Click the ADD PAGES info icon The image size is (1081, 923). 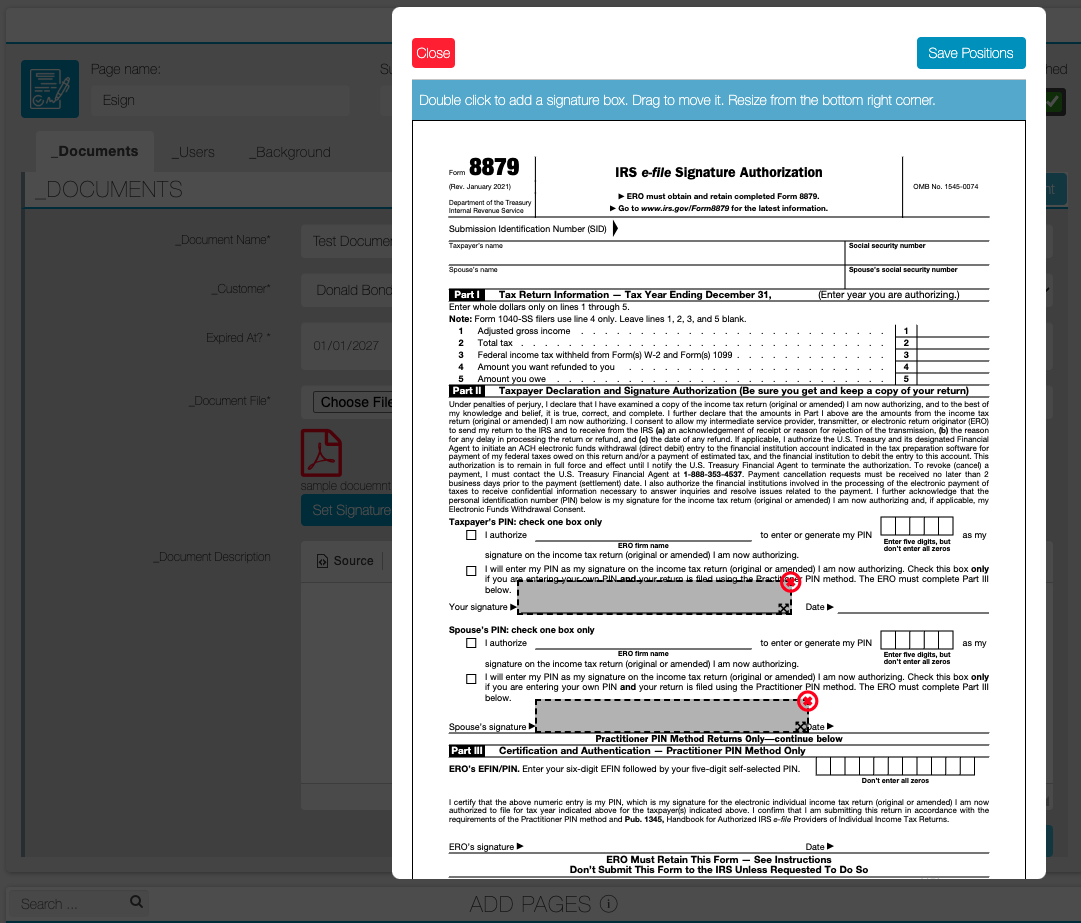609,904
